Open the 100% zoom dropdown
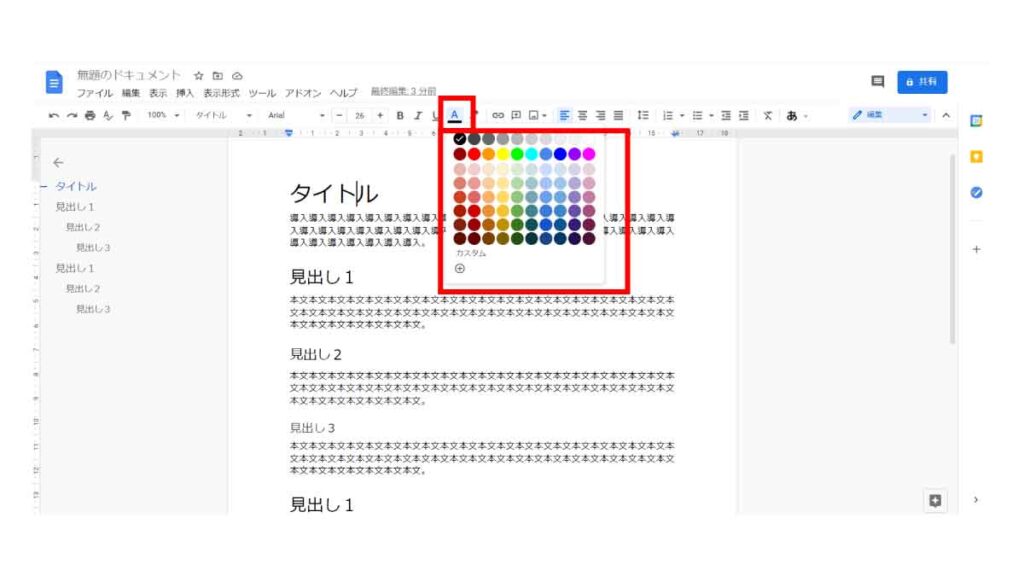 point(163,116)
